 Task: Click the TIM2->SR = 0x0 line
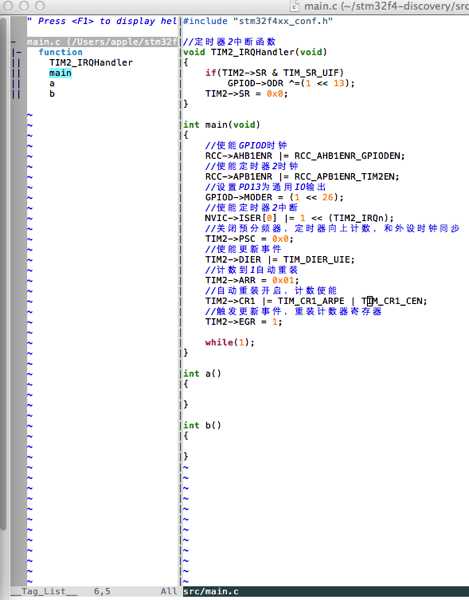pos(246,93)
